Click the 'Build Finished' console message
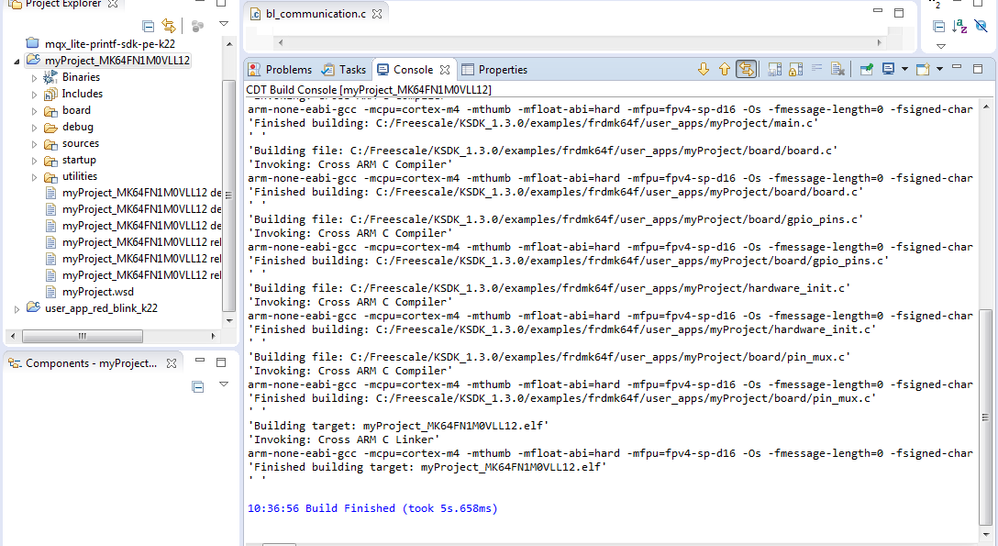This screenshot has height=546, width=998. (x=372, y=508)
